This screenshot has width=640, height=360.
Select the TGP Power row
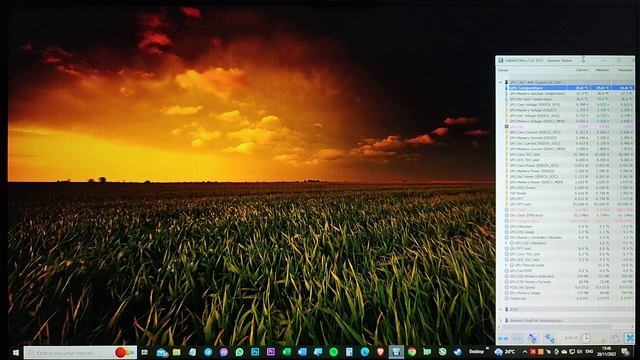coord(569,193)
